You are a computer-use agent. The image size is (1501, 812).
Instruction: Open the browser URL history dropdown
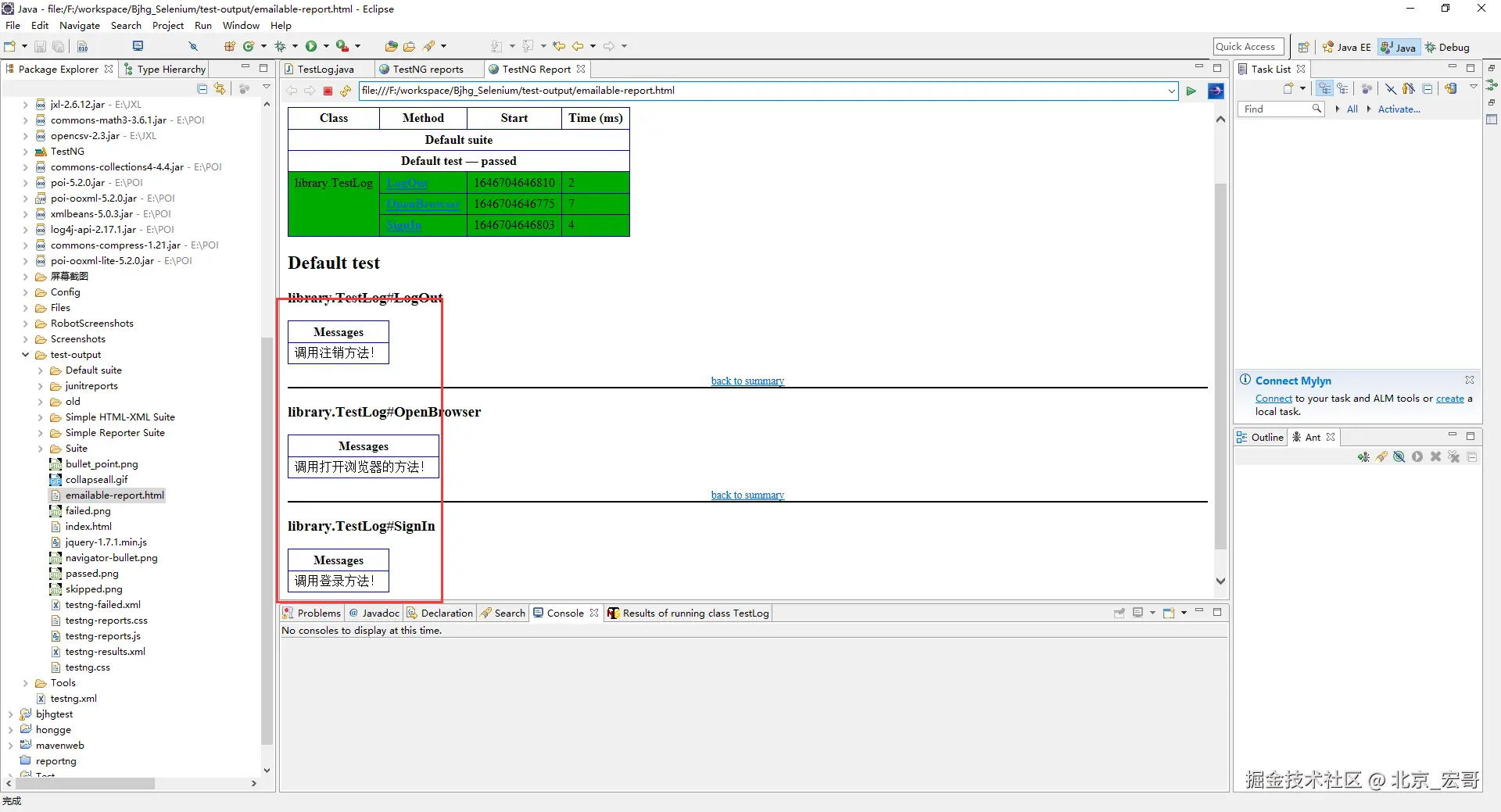[1172, 91]
